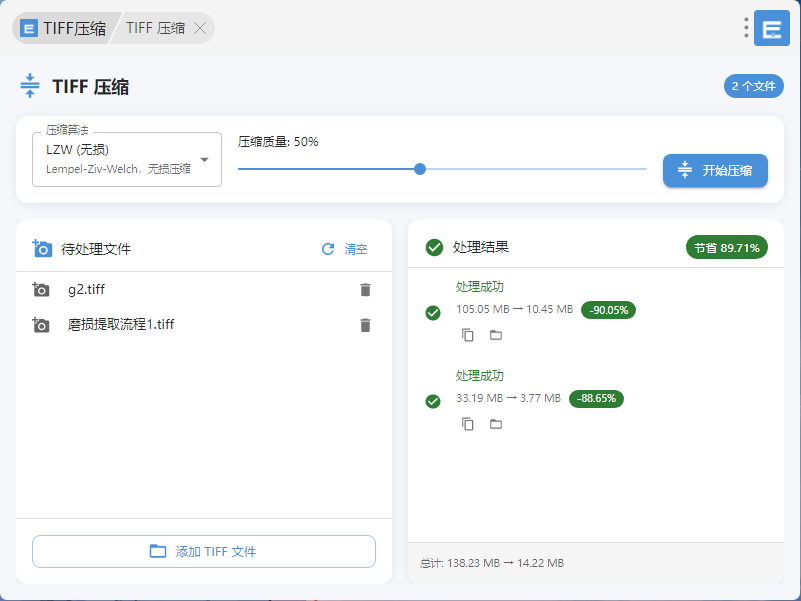Open folder of the first compressed result
This screenshot has height=601, width=801.
496,335
